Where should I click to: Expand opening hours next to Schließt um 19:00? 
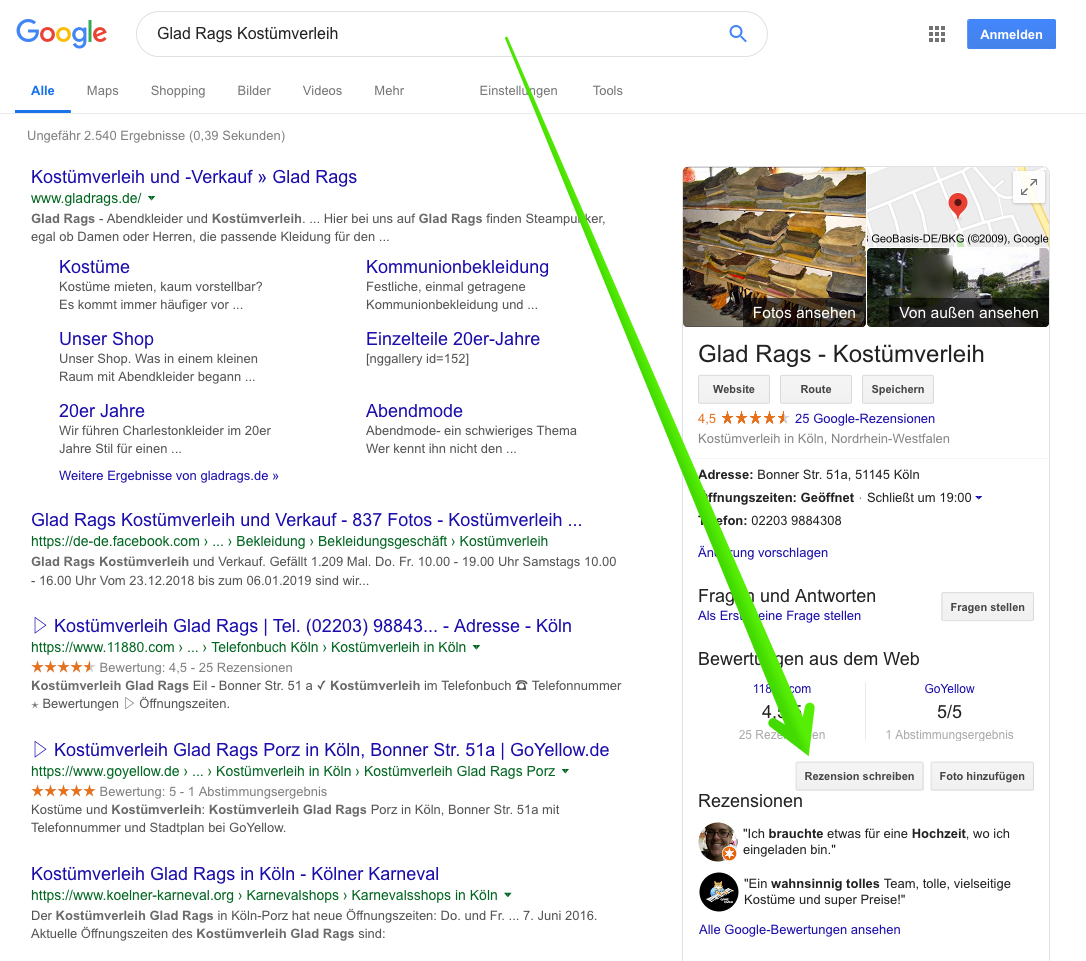[x=979, y=498]
